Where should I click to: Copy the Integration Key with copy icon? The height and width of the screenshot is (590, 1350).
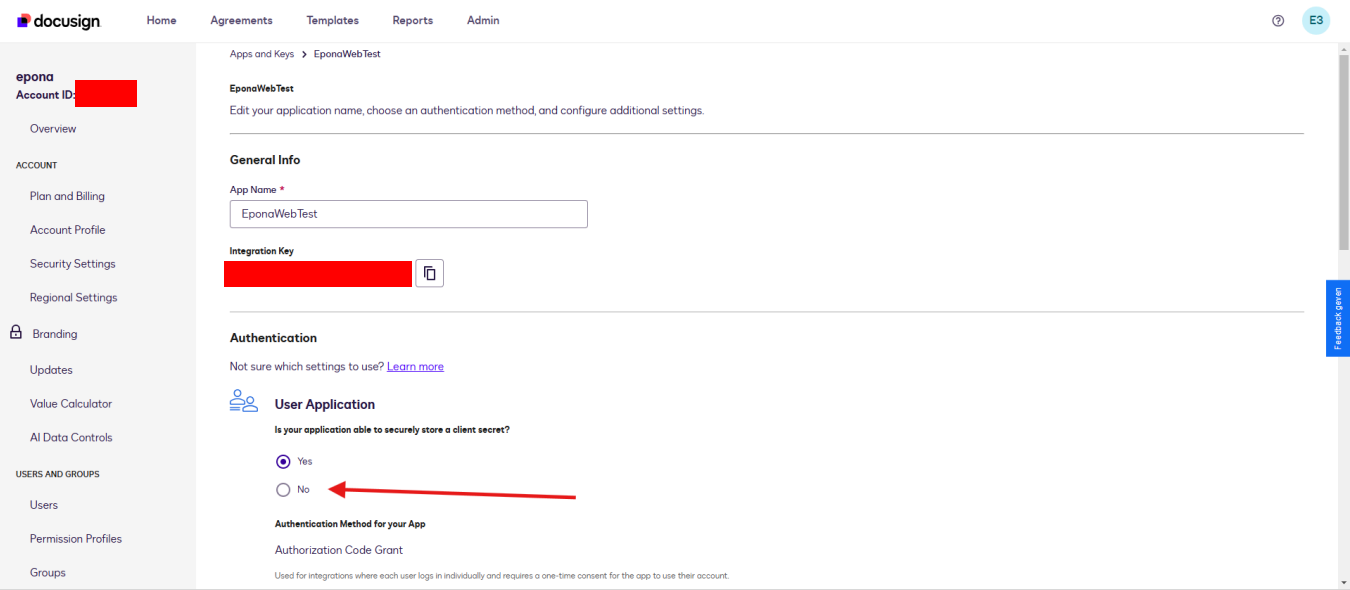pyautogui.click(x=429, y=273)
